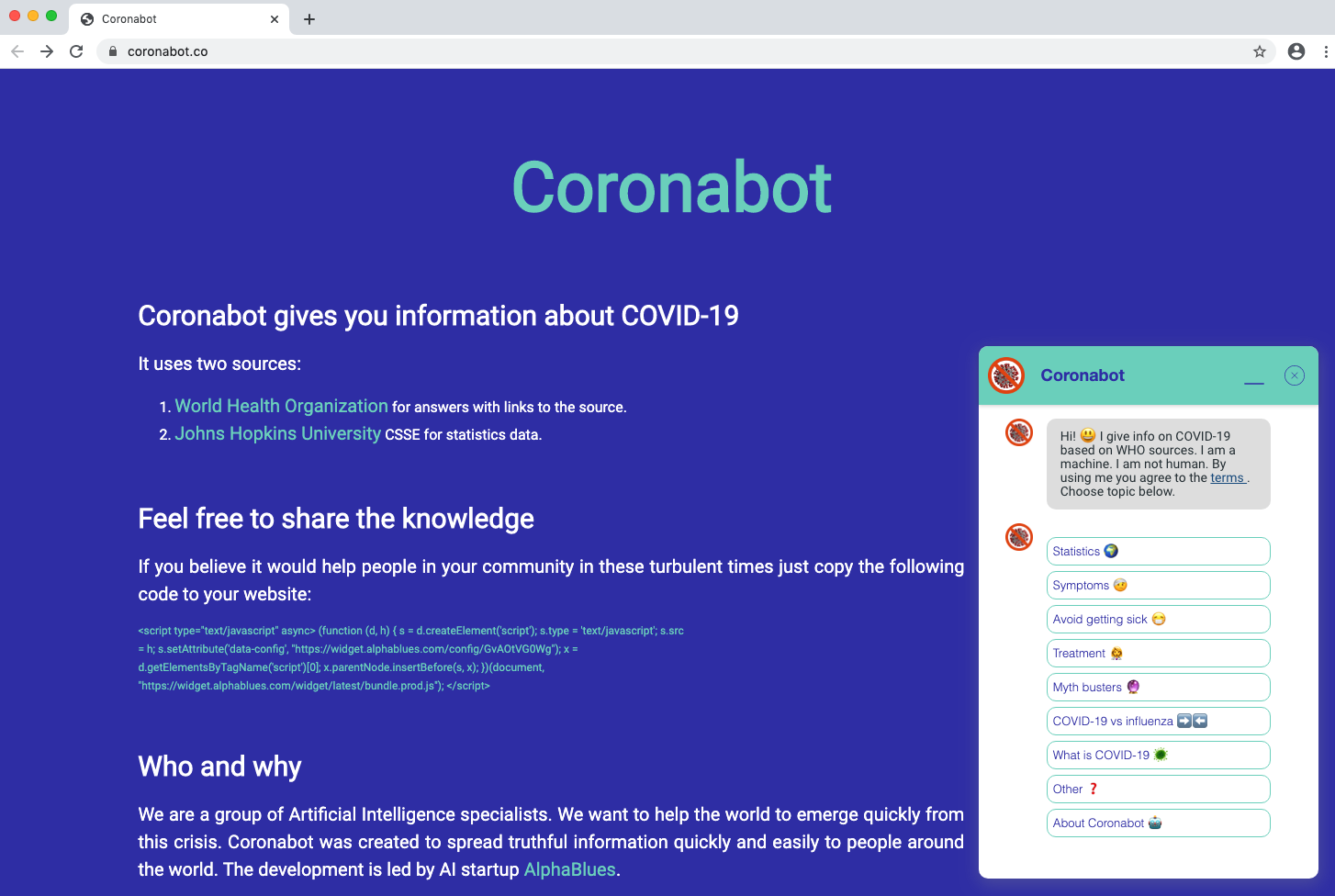The image size is (1335, 896).
Task: Go forward with the browser forward arrow
Action: click(47, 51)
